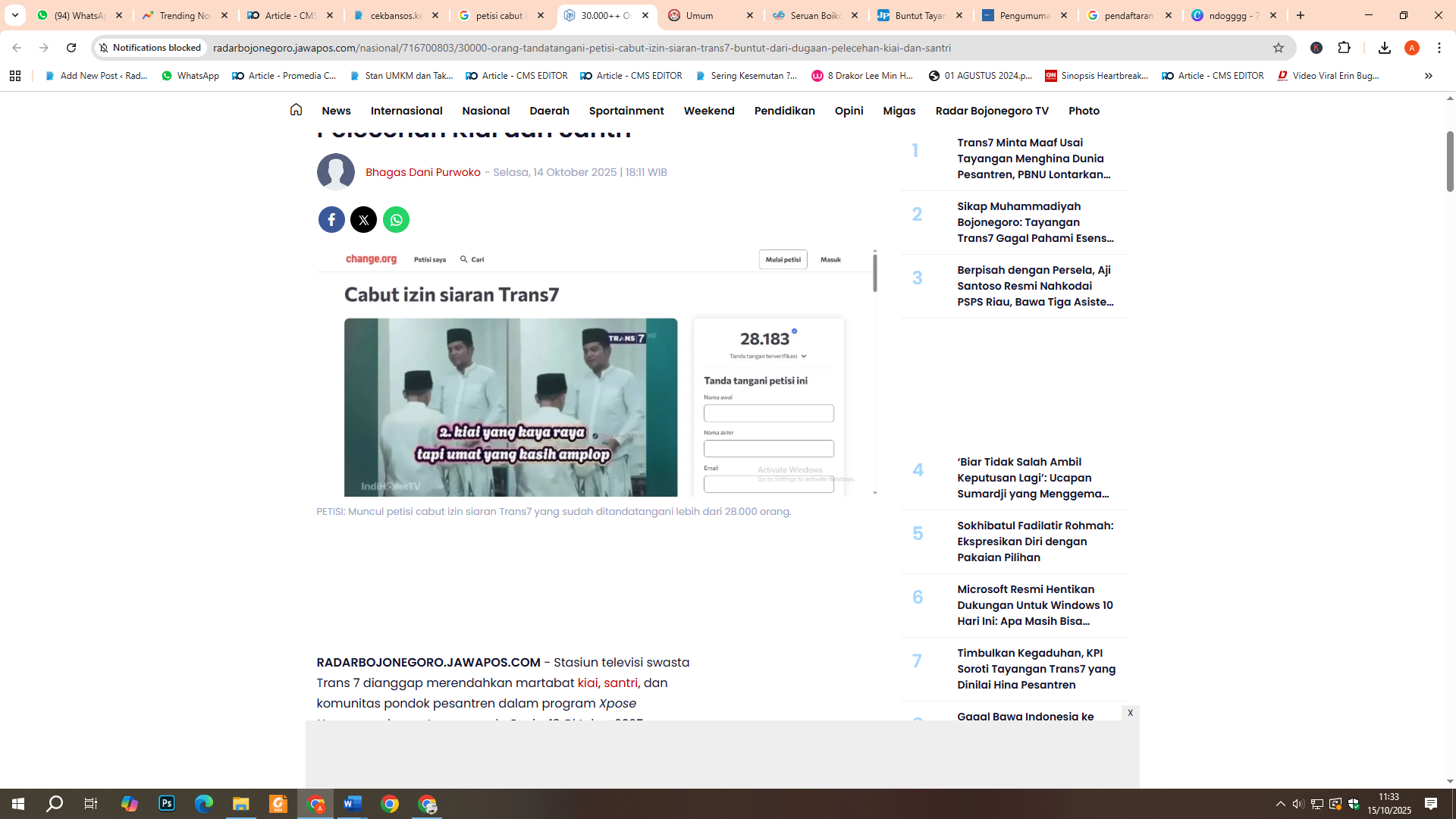Image resolution: width=1456 pixels, height=819 pixels.
Task: Open Chrome downloads icon
Action: 1384,48
